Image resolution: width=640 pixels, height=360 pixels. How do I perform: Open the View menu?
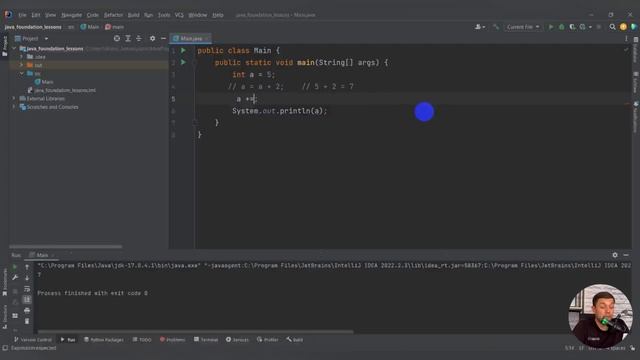point(50,15)
